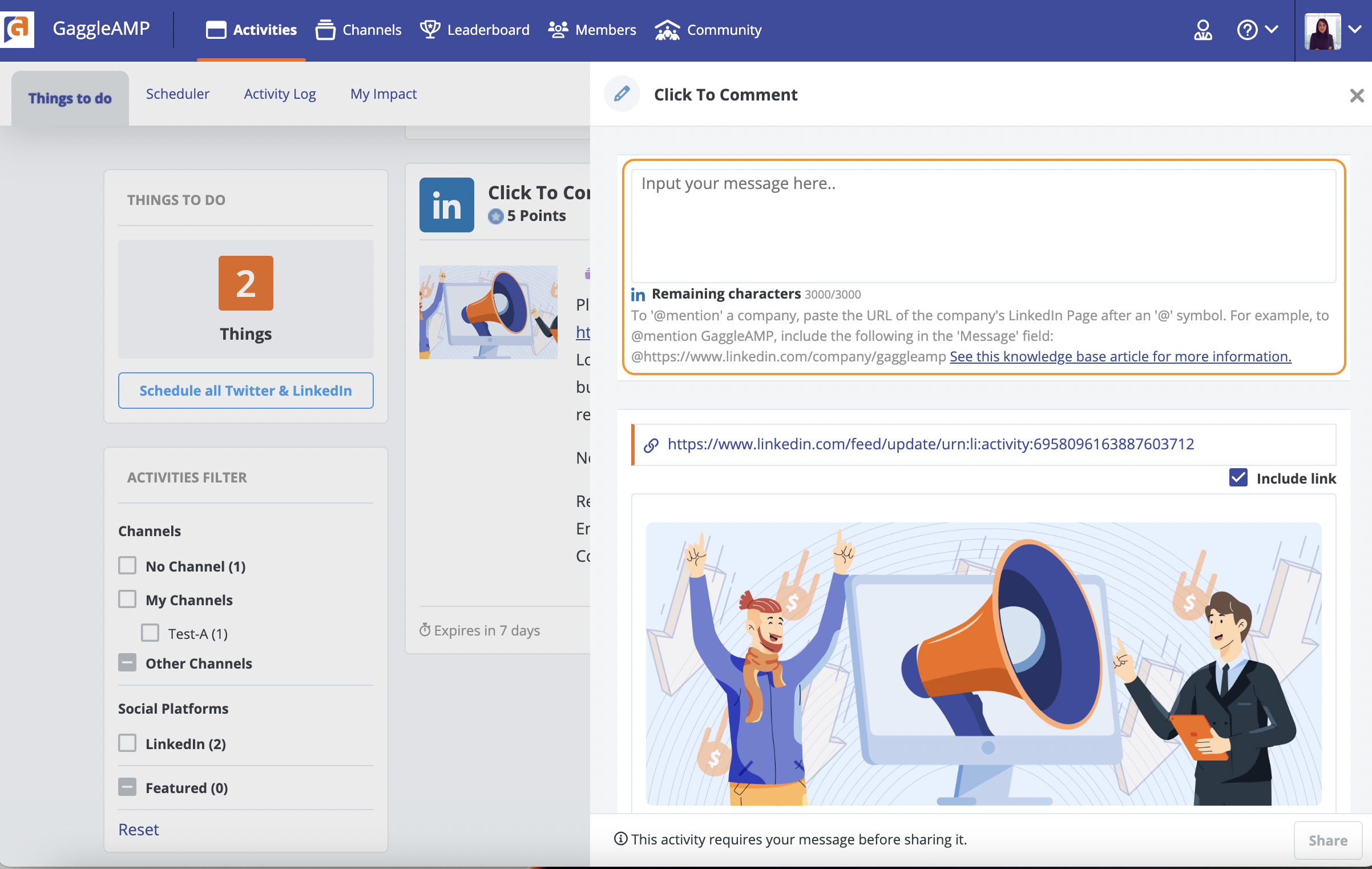Click the pencil edit icon beside Click To Comment
This screenshot has width=1372, height=869.
pyautogui.click(x=622, y=94)
